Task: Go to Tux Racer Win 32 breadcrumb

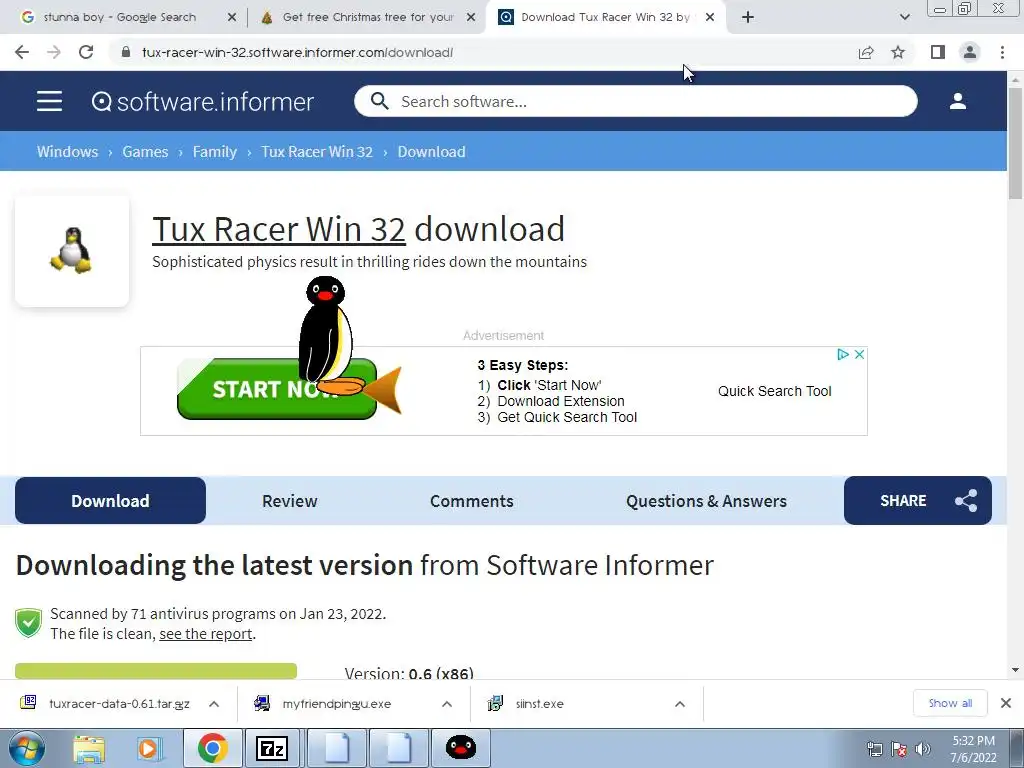Action: [x=317, y=152]
